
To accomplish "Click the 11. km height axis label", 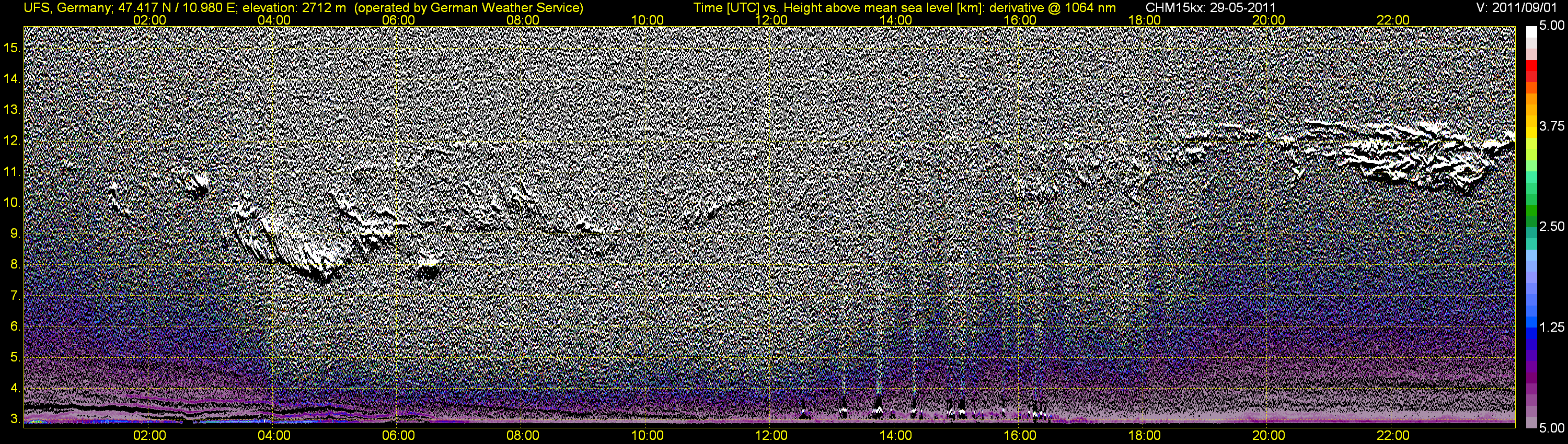I will [x=12, y=172].
